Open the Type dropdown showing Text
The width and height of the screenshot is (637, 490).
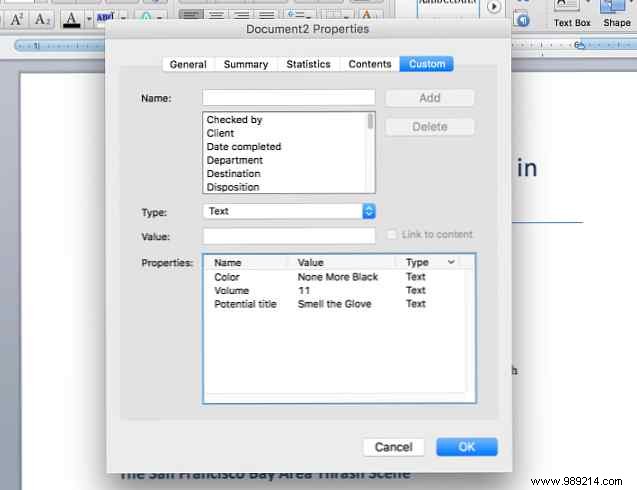pos(288,211)
